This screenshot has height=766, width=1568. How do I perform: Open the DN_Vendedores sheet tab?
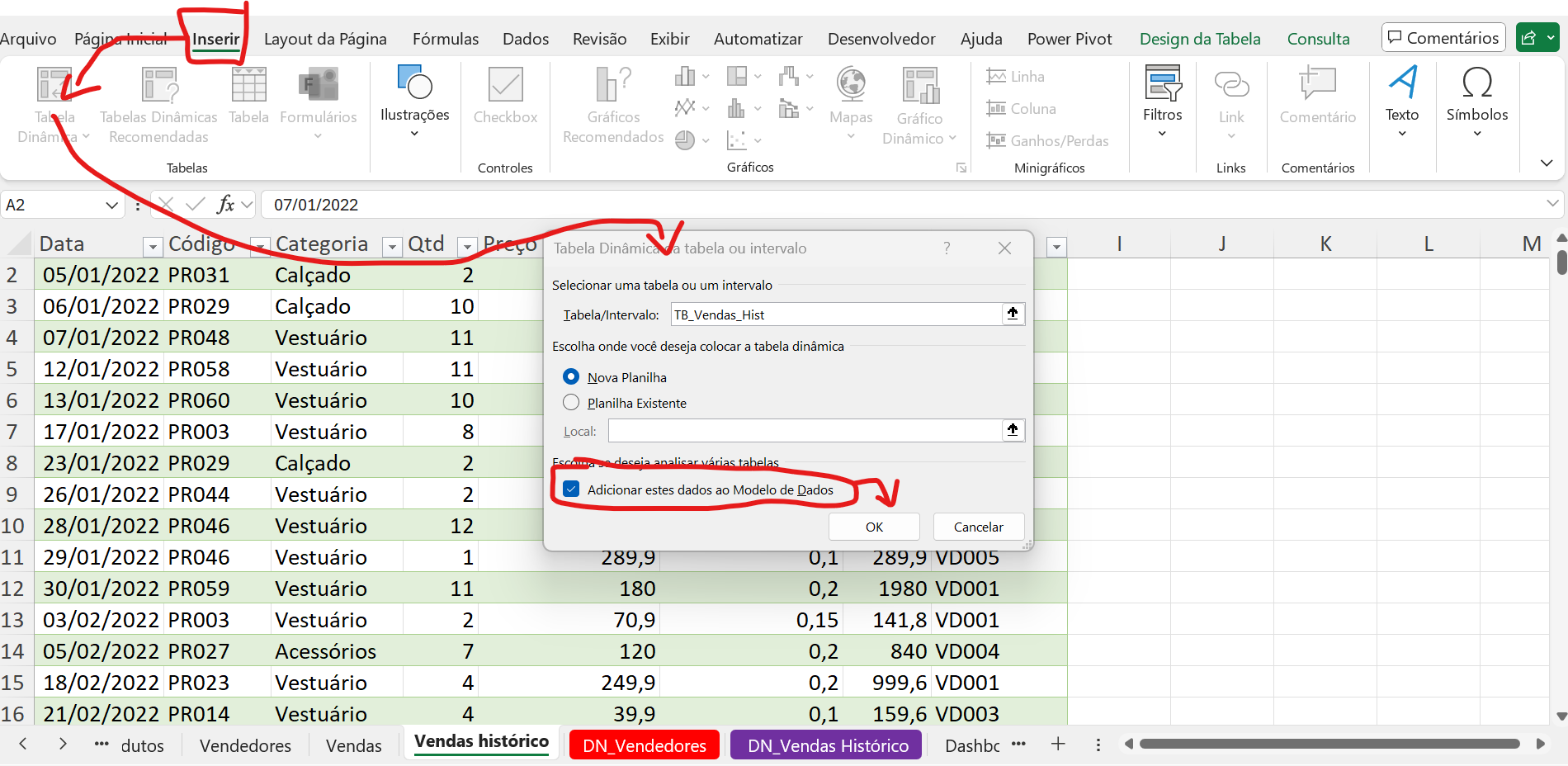[644, 745]
